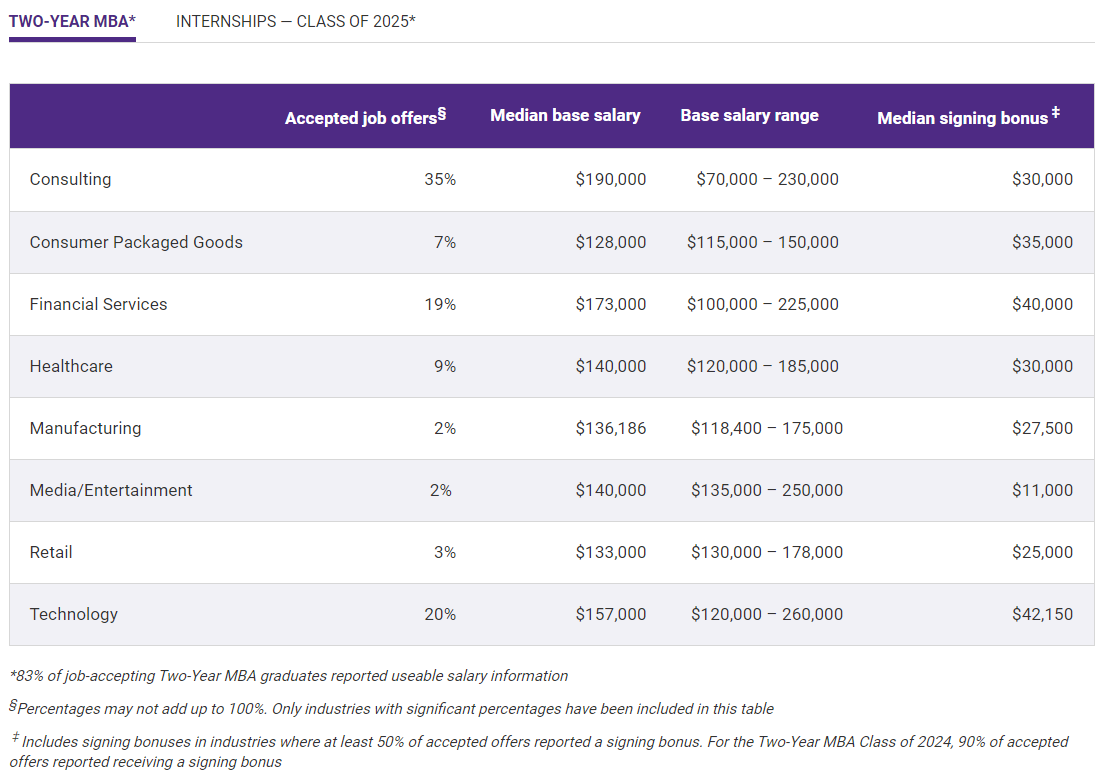Click the $136,186 Manufacturing median salary value
Viewport: 1103px width, 776px height.
click(x=610, y=428)
